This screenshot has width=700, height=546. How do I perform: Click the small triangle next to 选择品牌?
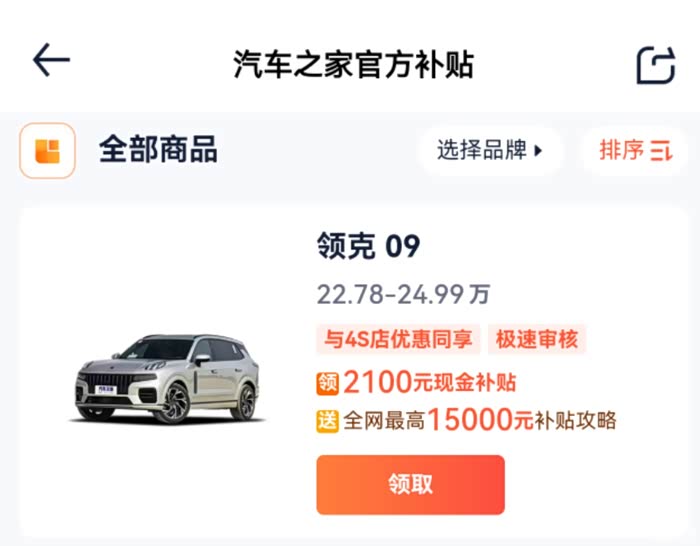(538, 152)
